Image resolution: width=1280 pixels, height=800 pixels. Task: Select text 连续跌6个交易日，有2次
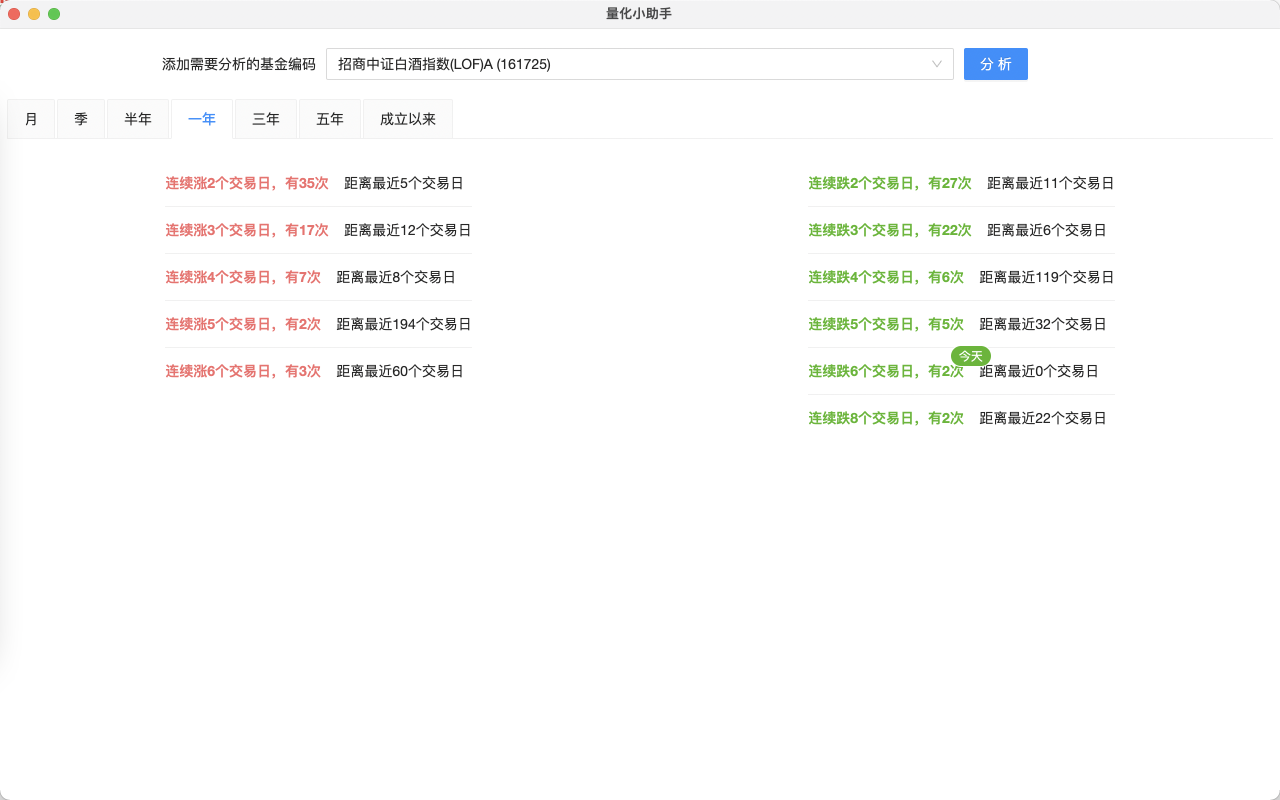[886, 371]
